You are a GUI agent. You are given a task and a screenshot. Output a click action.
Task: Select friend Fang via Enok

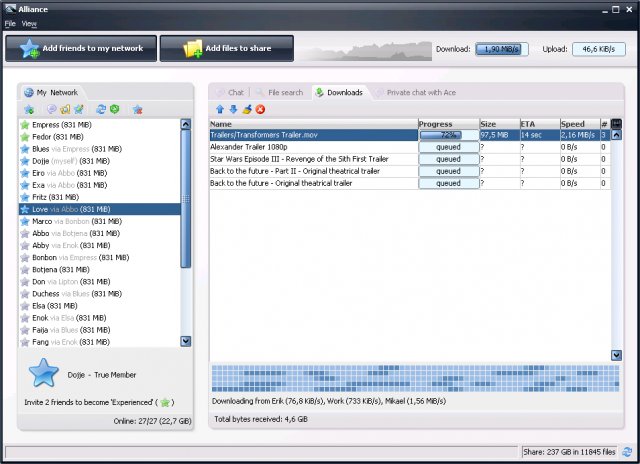pyautogui.click(x=100, y=342)
